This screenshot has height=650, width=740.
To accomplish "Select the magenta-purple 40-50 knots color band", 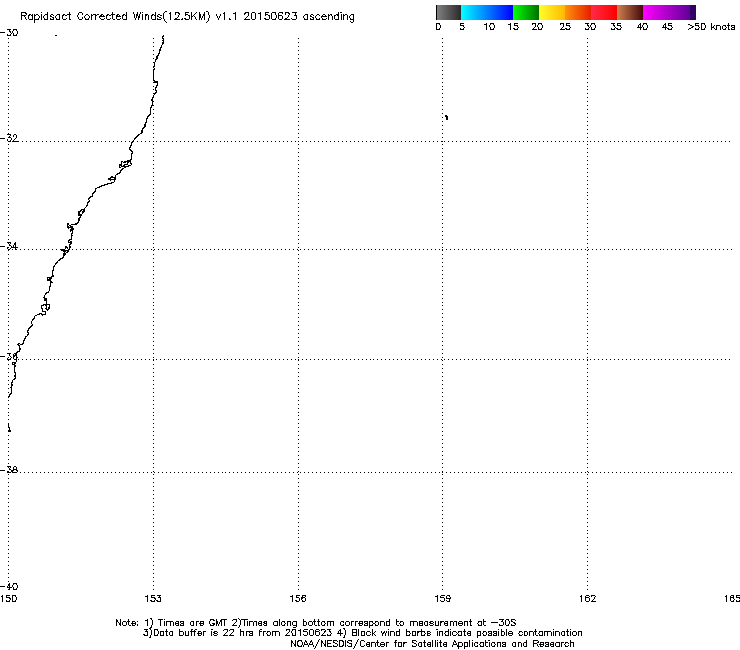I will coord(669,12).
